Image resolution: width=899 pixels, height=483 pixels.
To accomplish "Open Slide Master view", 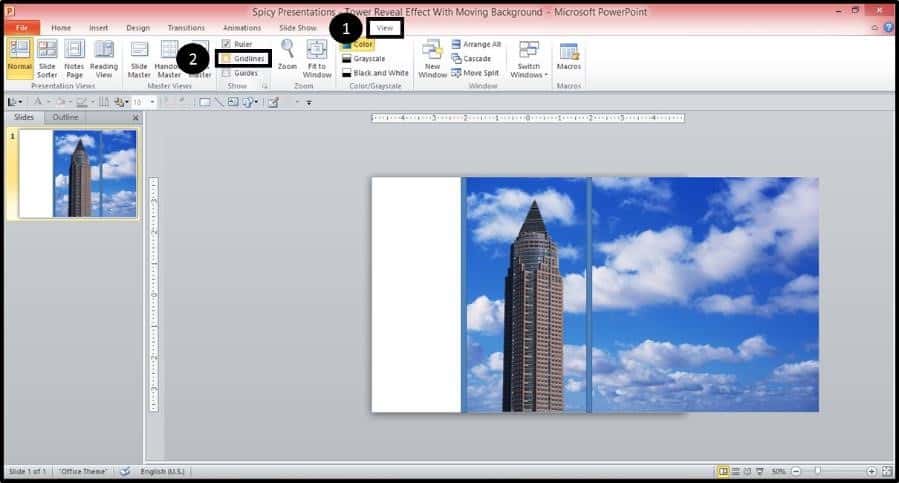I will click(x=139, y=58).
